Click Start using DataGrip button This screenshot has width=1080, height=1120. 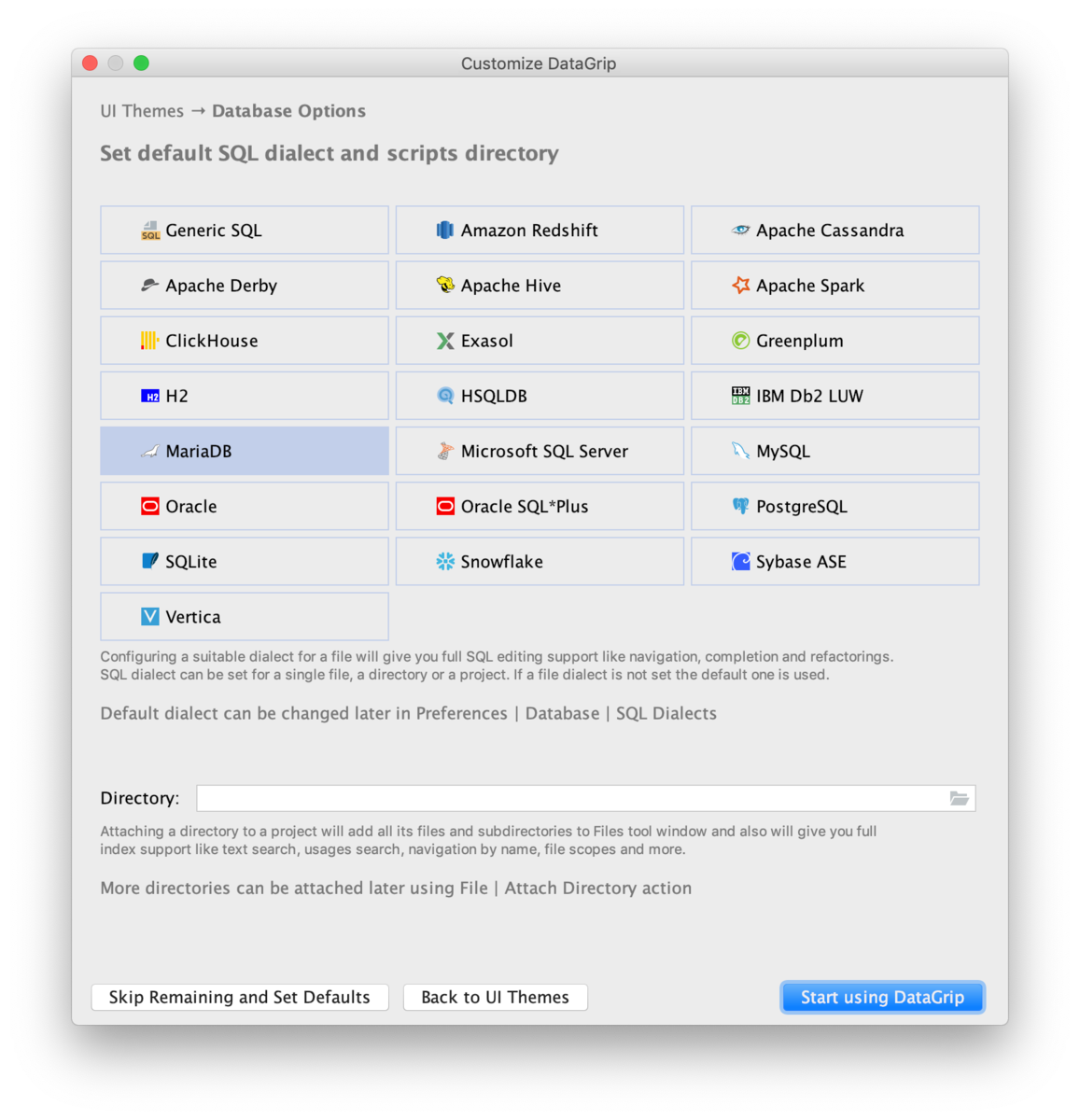coord(882,997)
